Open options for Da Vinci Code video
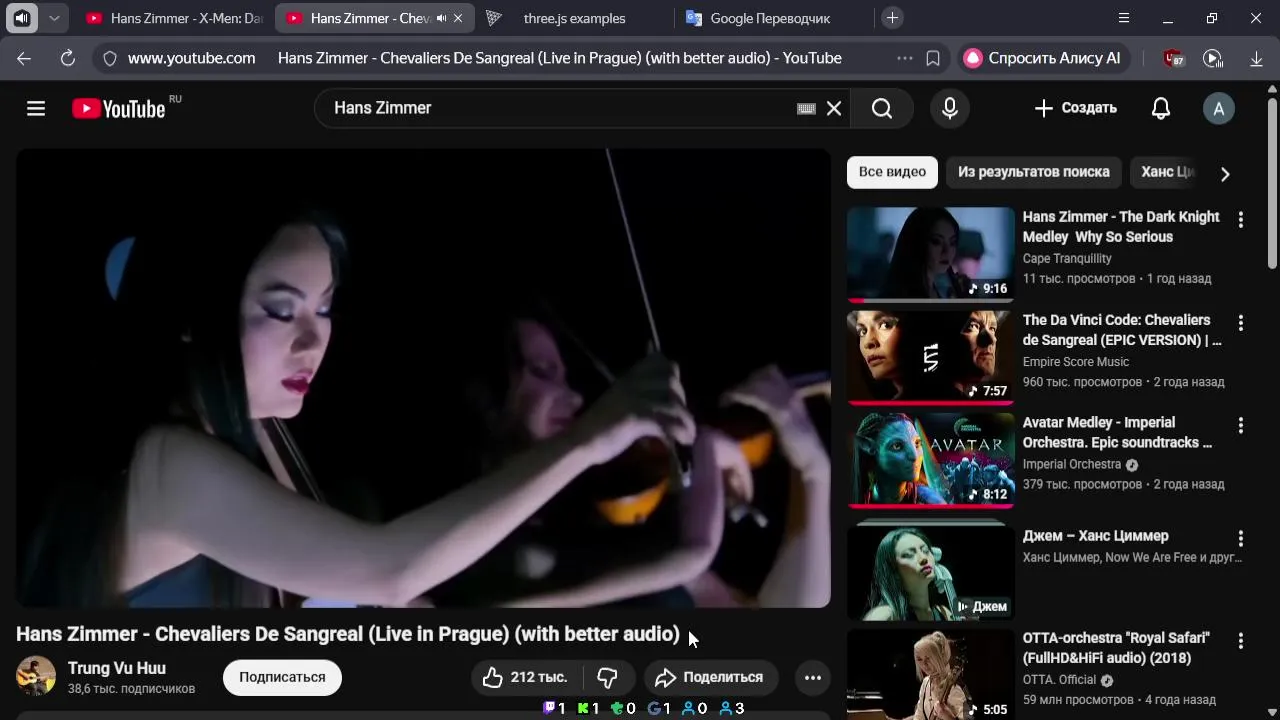 click(x=1240, y=323)
